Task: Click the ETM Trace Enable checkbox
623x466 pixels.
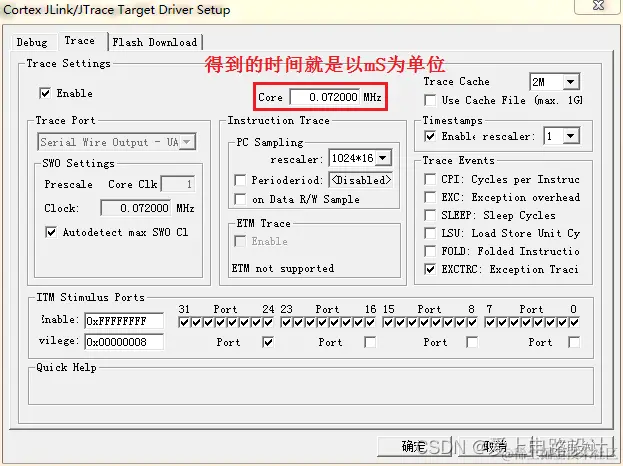Action: [240, 241]
